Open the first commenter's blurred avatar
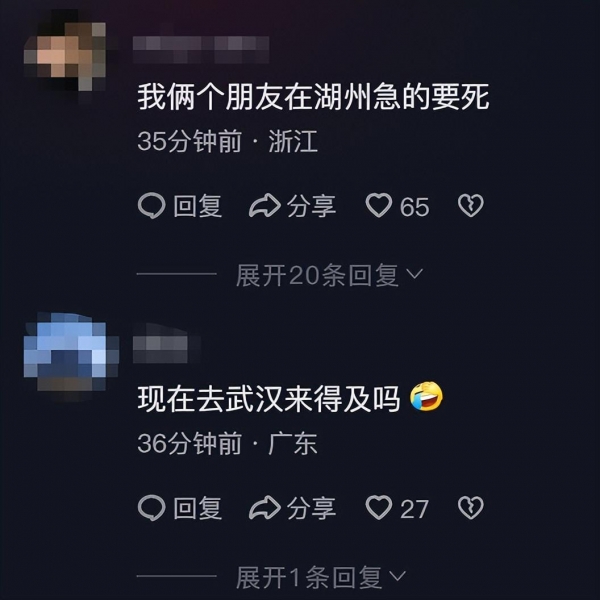600x600 pixels. (65, 54)
